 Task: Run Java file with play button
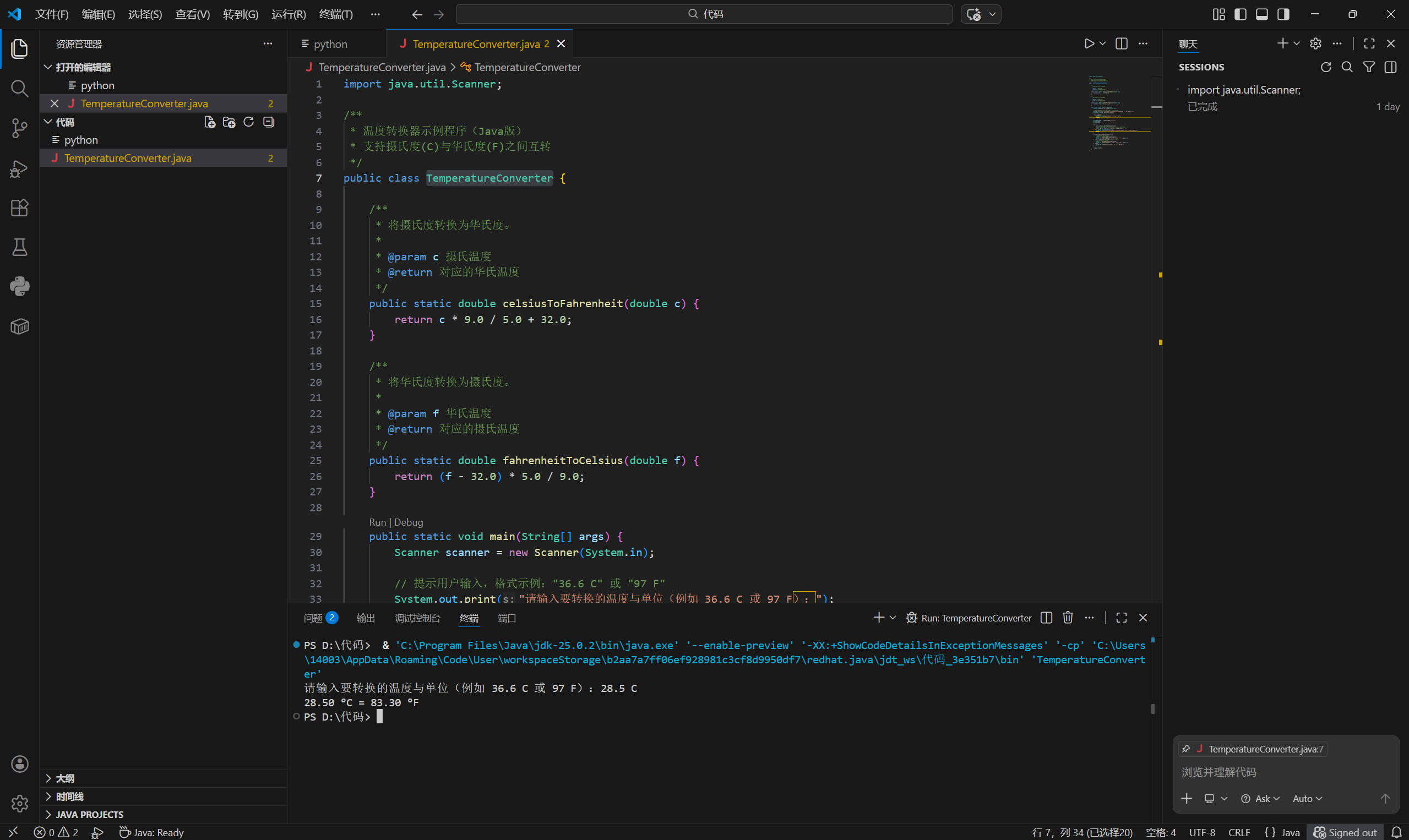[x=1089, y=43]
